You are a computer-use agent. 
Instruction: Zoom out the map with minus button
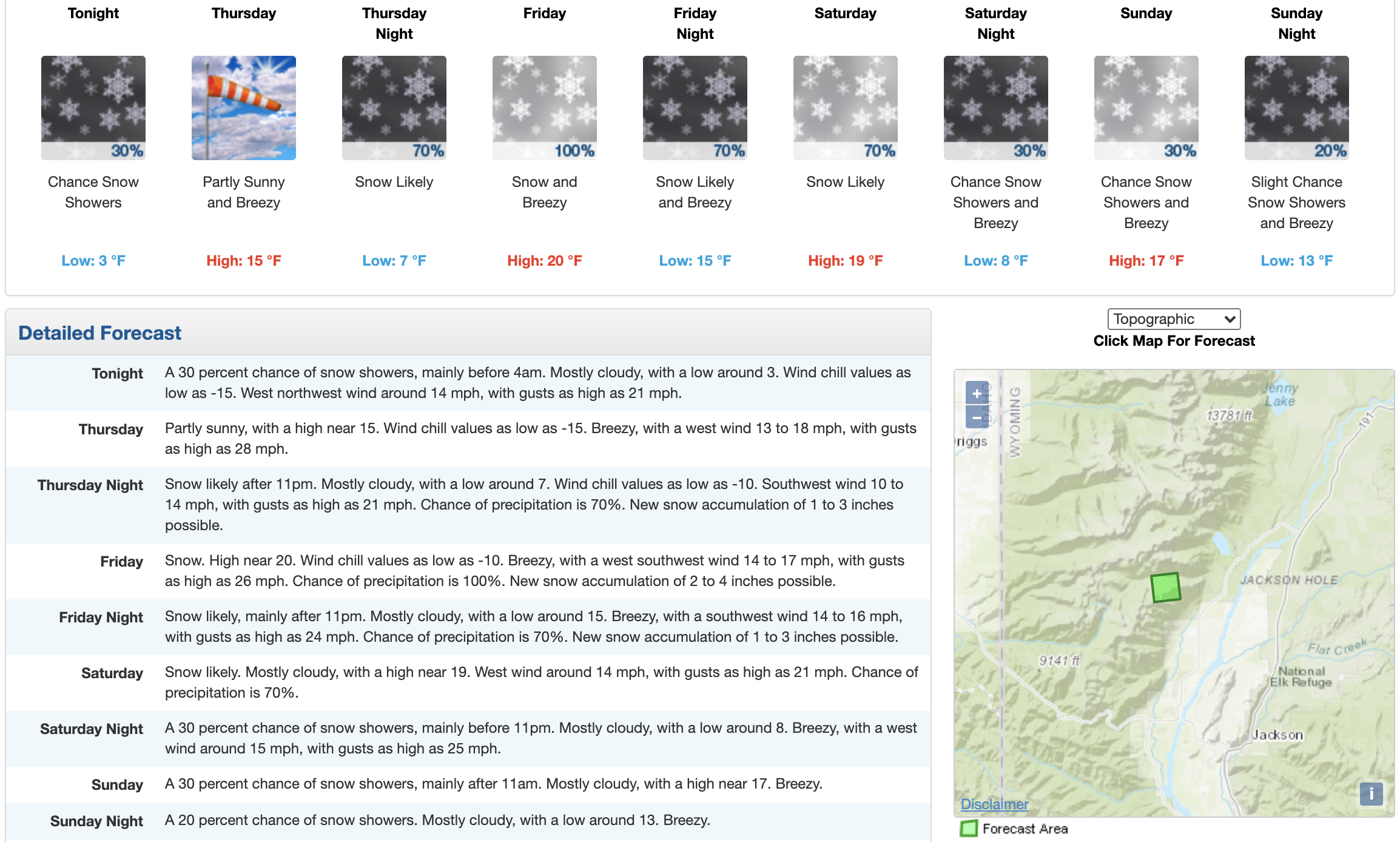pyautogui.click(x=977, y=417)
